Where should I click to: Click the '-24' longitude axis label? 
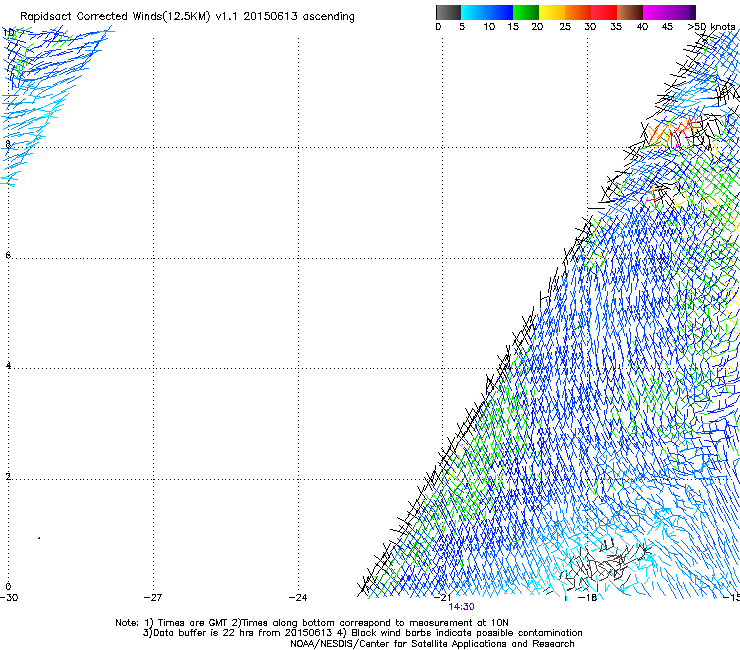click(298, 598)
